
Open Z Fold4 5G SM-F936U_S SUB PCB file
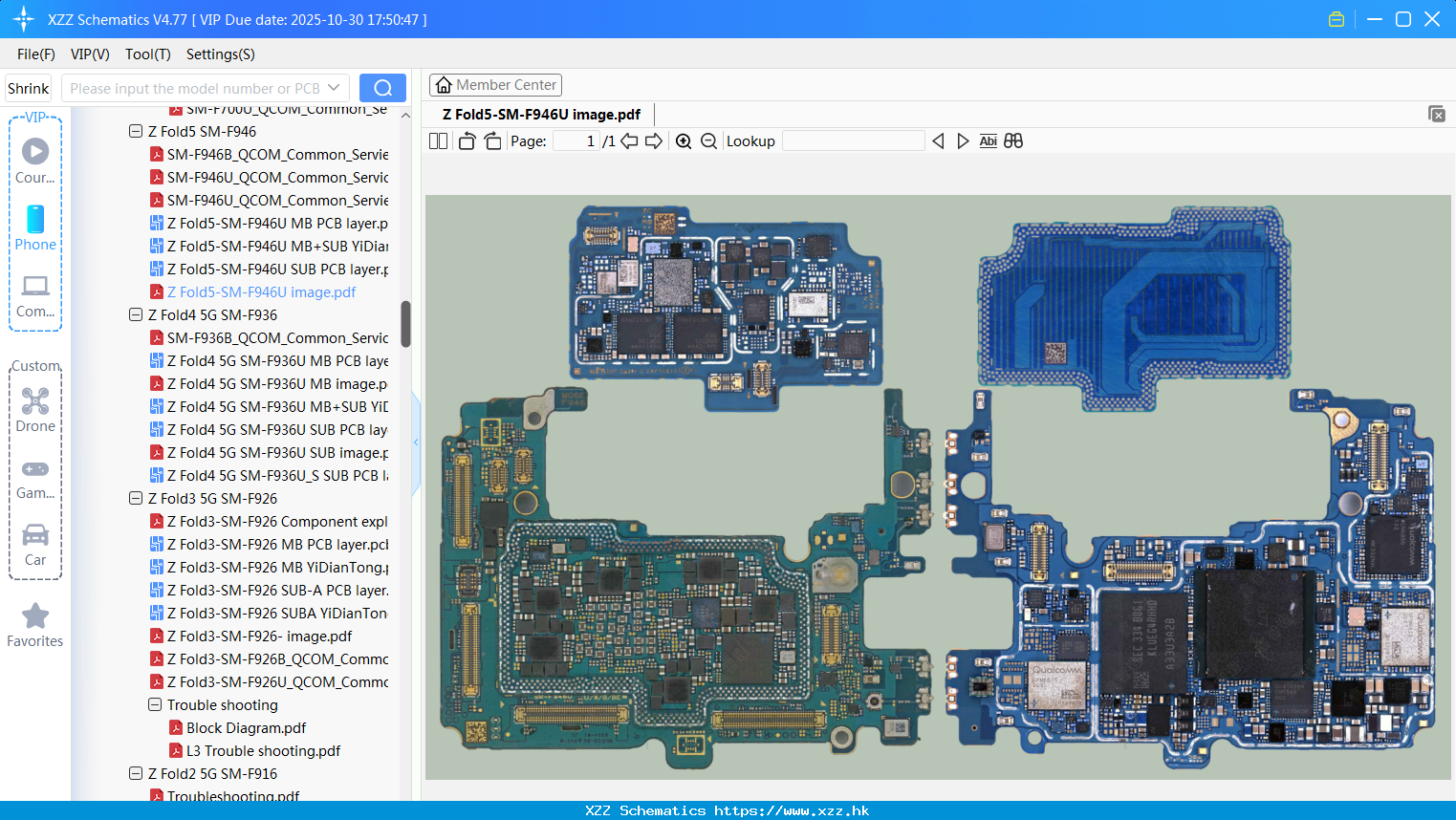(x=269, y=475)
